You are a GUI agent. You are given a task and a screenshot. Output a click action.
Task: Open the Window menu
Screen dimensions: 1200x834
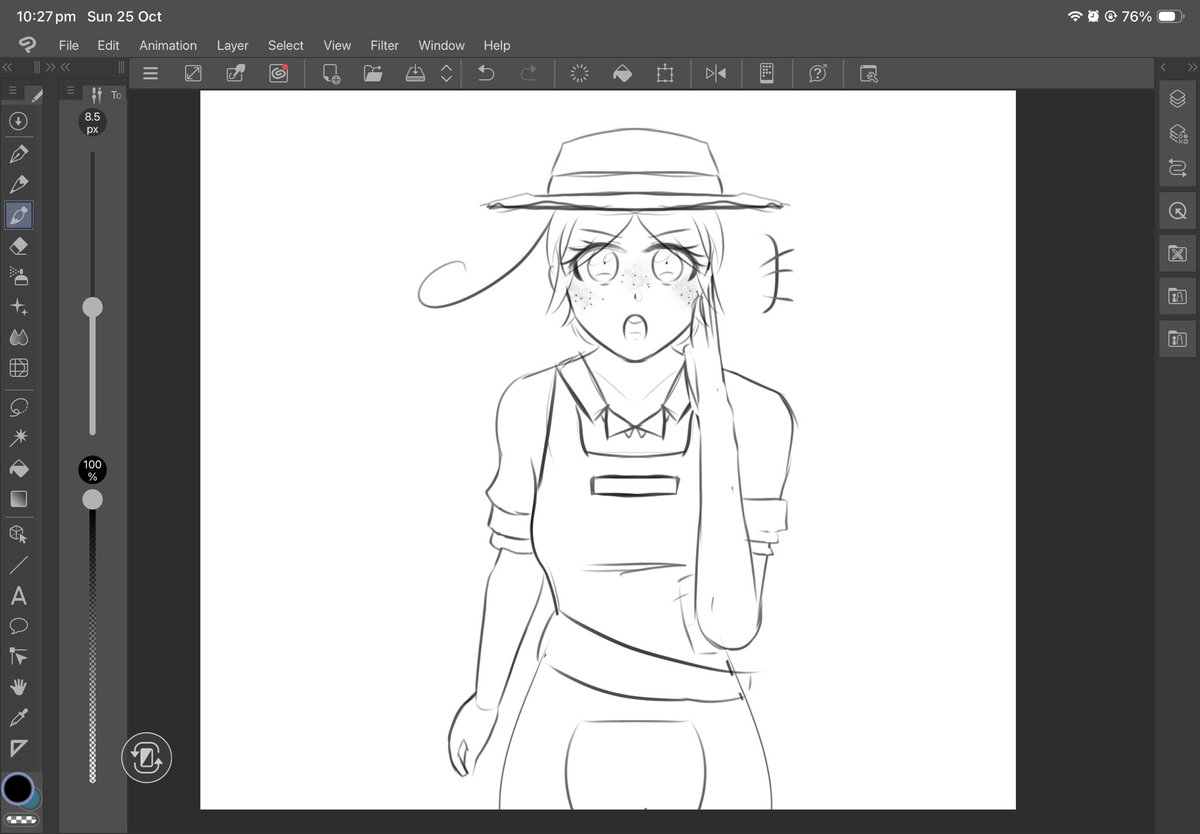pyautogui.click(x=441, y=45)
